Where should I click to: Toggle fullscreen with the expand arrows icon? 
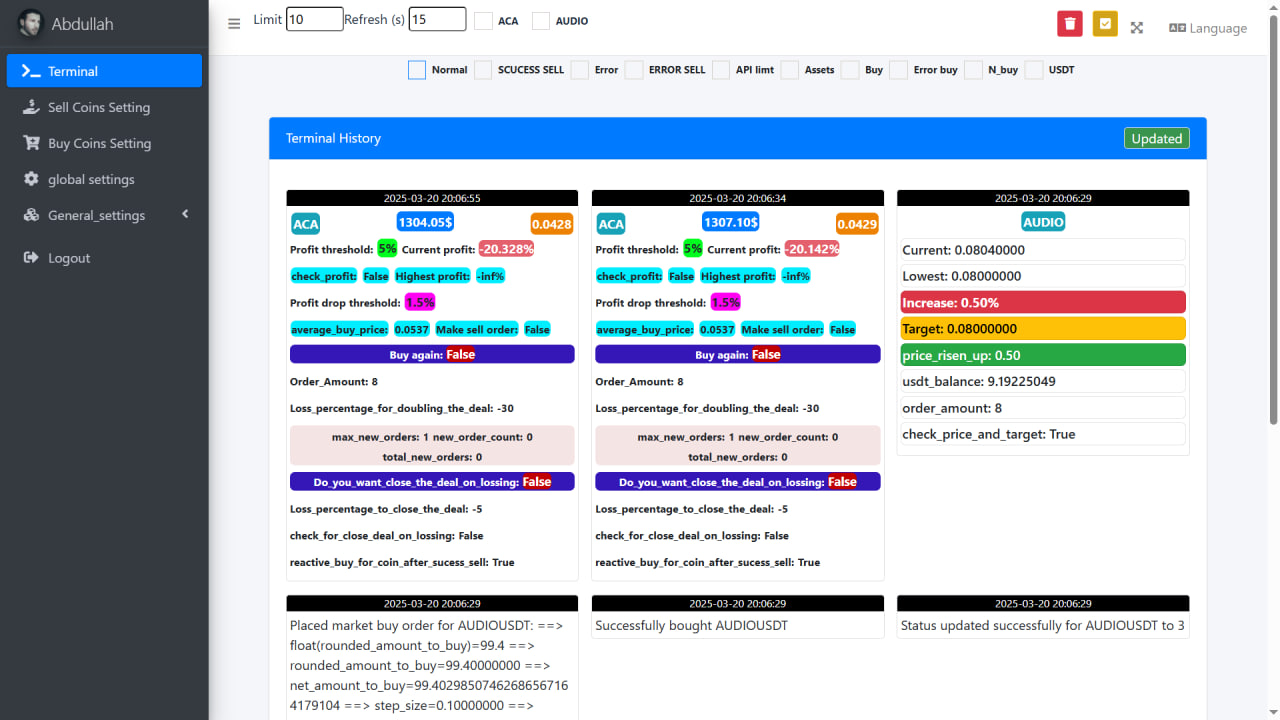click(x=1137, y=28)
